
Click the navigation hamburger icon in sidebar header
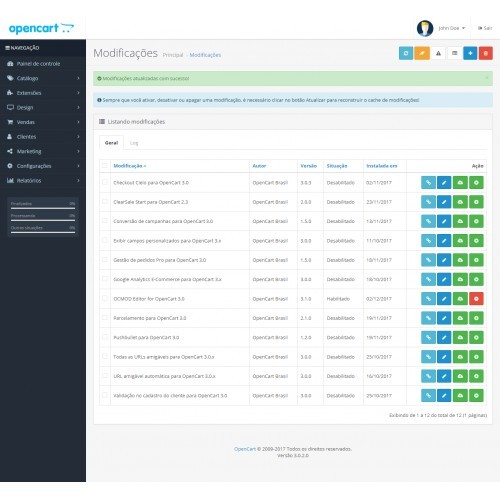point(7,48)
